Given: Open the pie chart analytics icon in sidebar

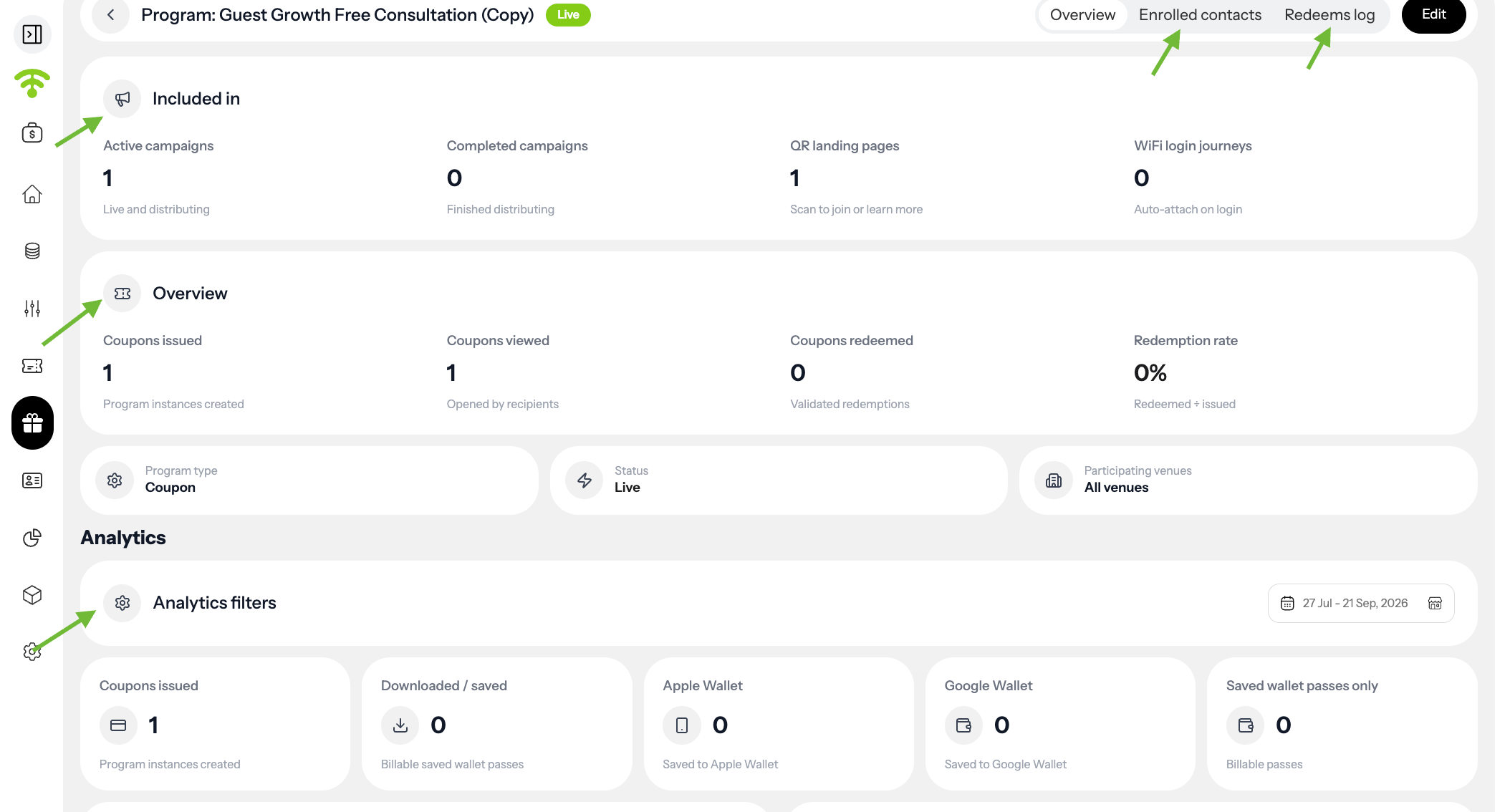Looking at the screenshot, I should click(x=32, y=538).
